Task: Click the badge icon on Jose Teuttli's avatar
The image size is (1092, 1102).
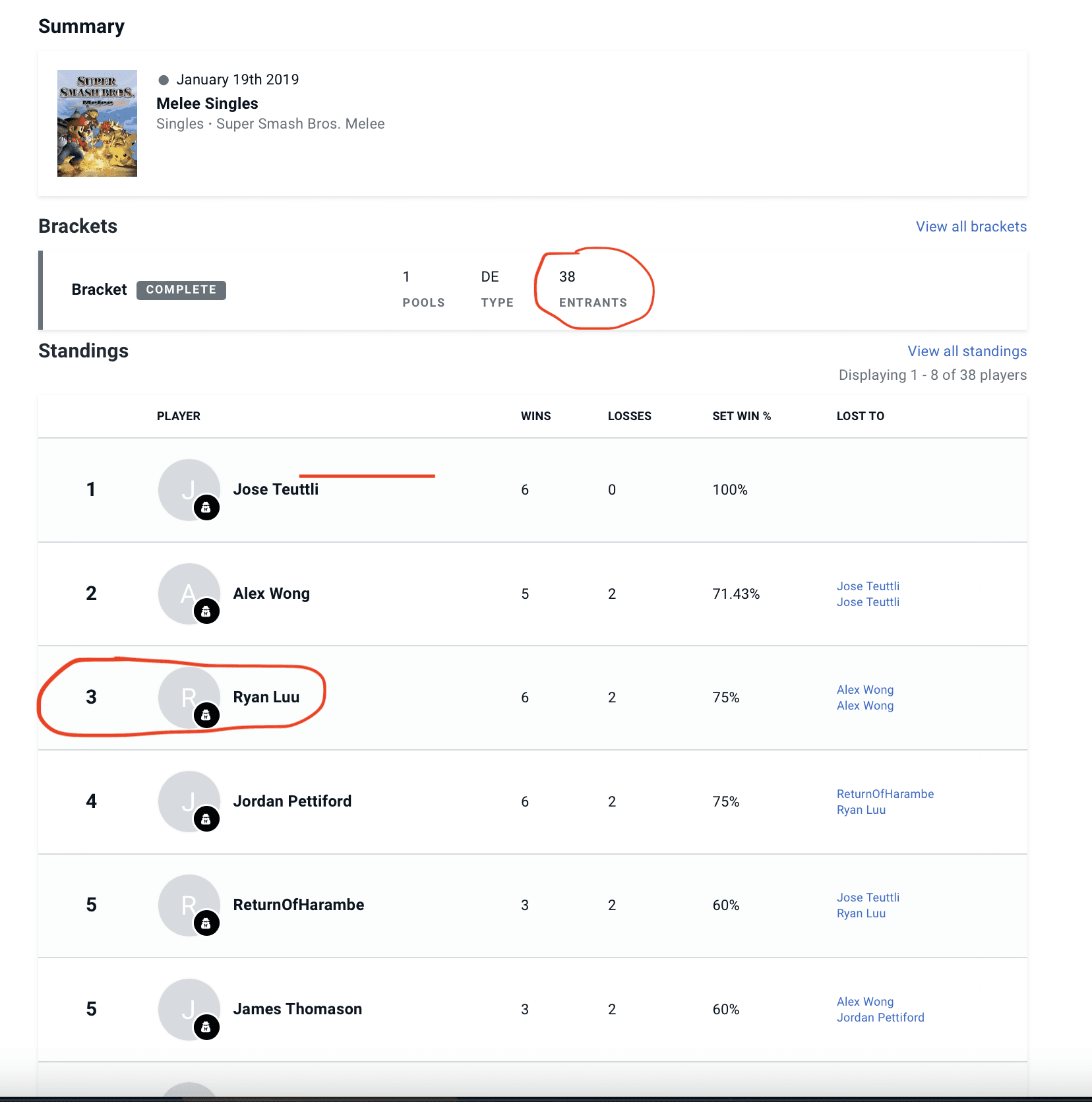Action: point(206,507)
